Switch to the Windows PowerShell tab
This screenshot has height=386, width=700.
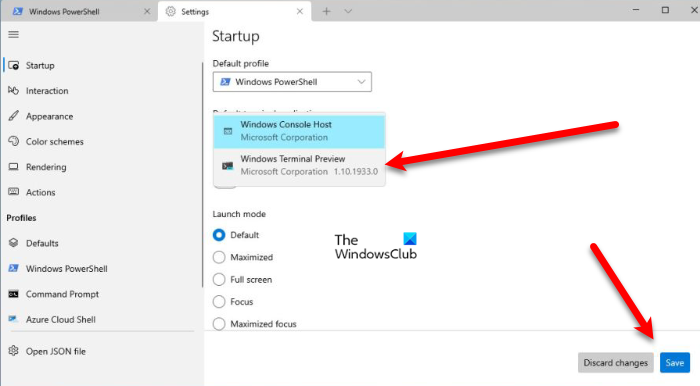pos(79,11)
